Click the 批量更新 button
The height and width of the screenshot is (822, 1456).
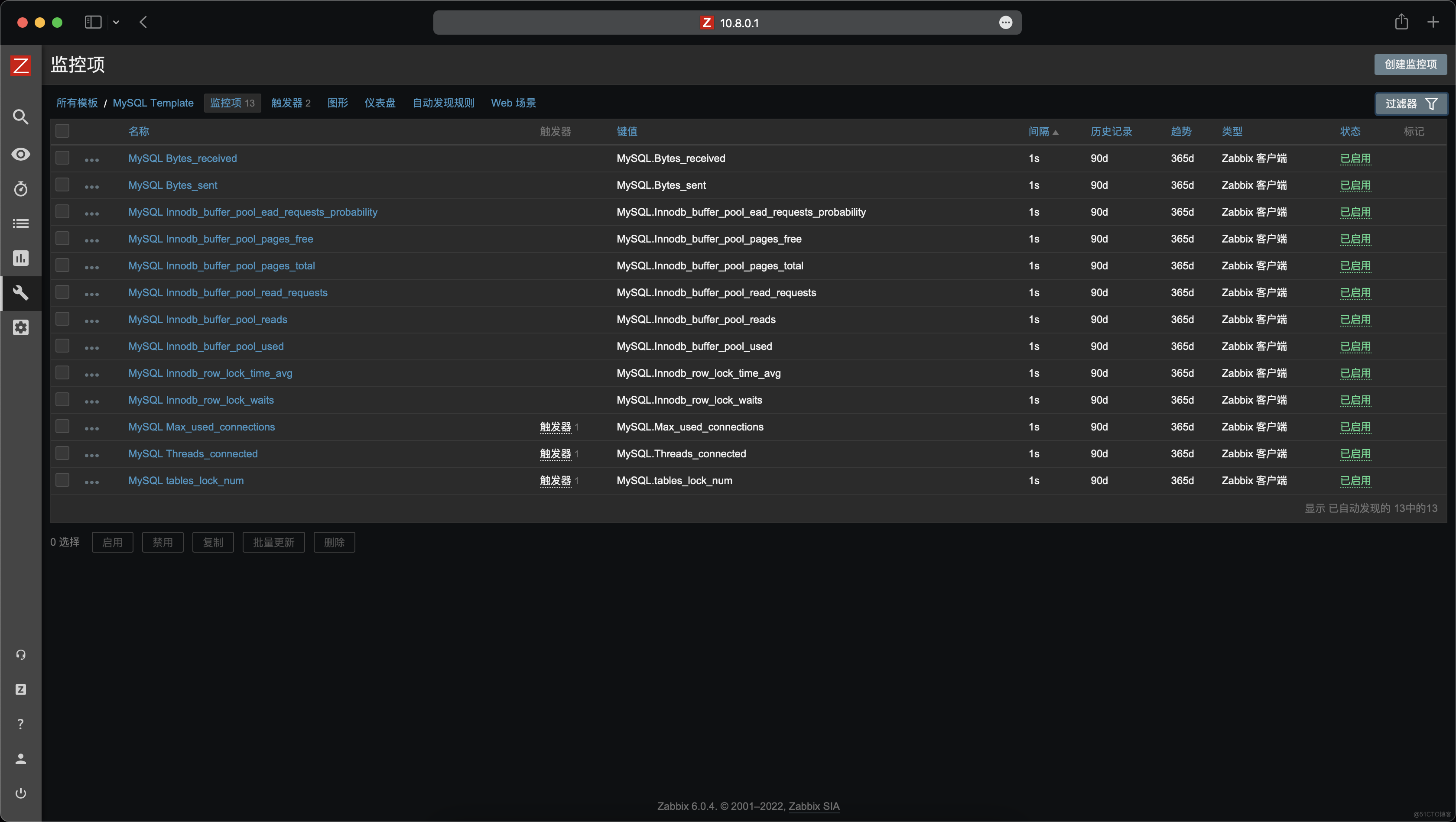tap(273, 542)
